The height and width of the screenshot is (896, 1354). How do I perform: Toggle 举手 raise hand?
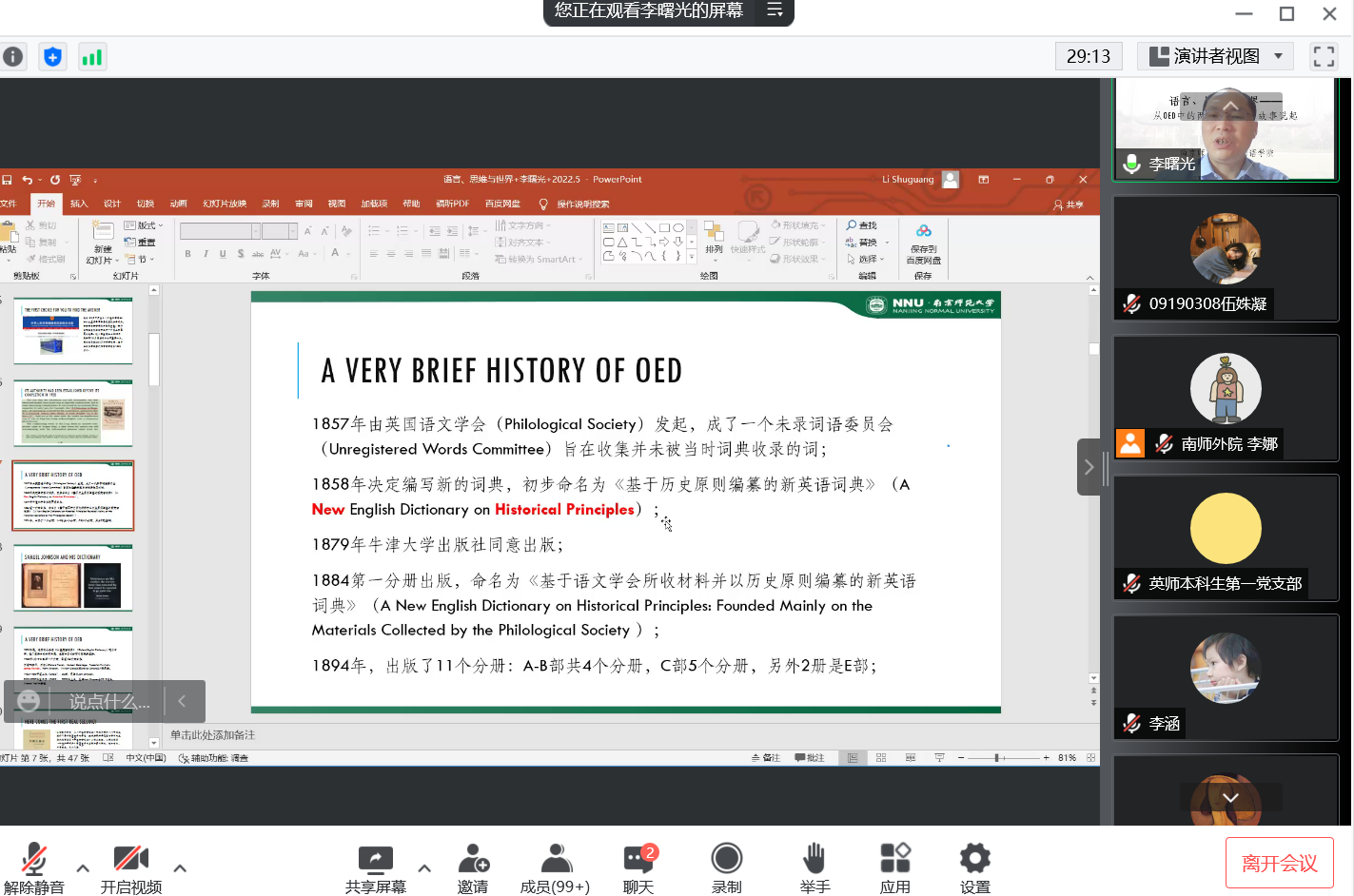click(814, 860)
